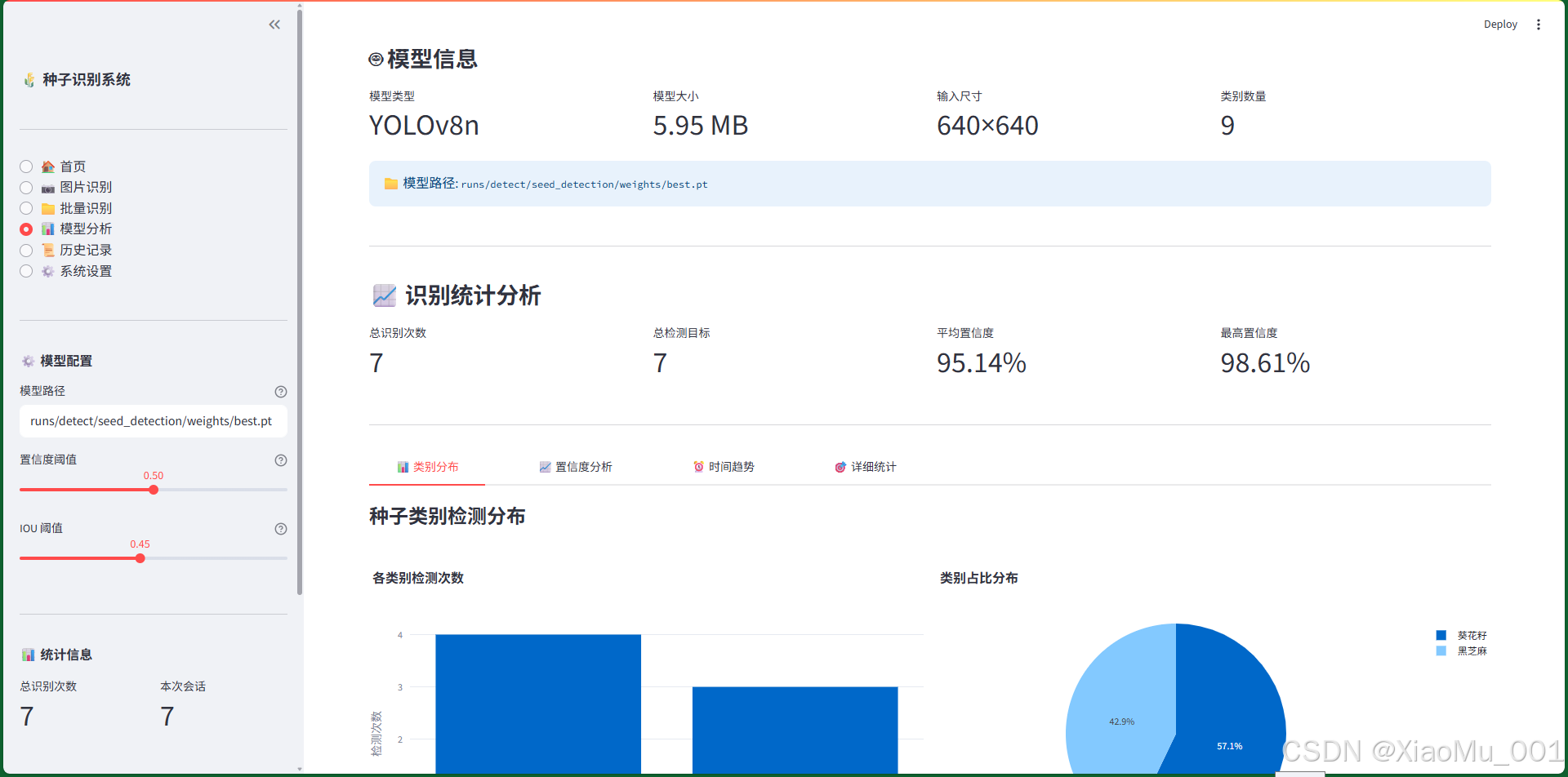Click the bar chart icon on 类别分布 tab
The image size is (1568, 777).
403,467
